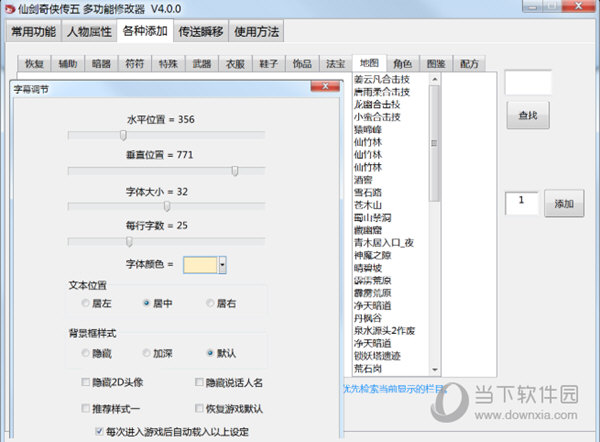This screenshot has width=600, height=442.
Task: Enable the 隐藏2D头像 checkbox
Action: point(85,382)
